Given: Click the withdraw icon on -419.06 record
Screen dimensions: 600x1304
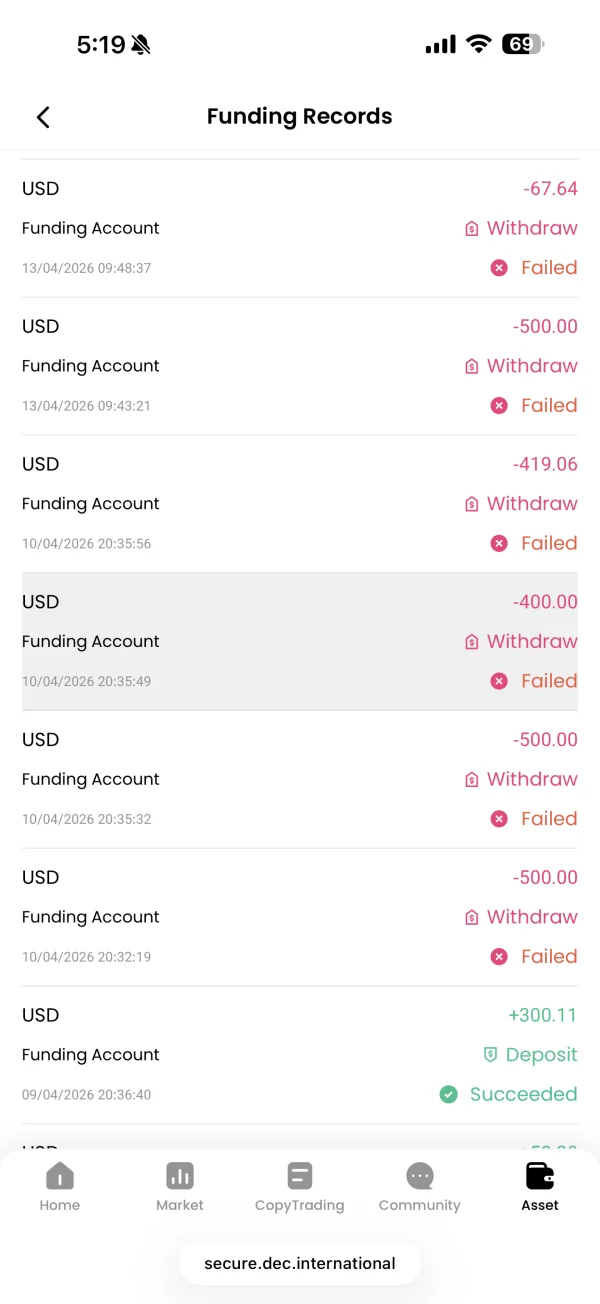Looking at the screenshot, I should tap(472, 504).
